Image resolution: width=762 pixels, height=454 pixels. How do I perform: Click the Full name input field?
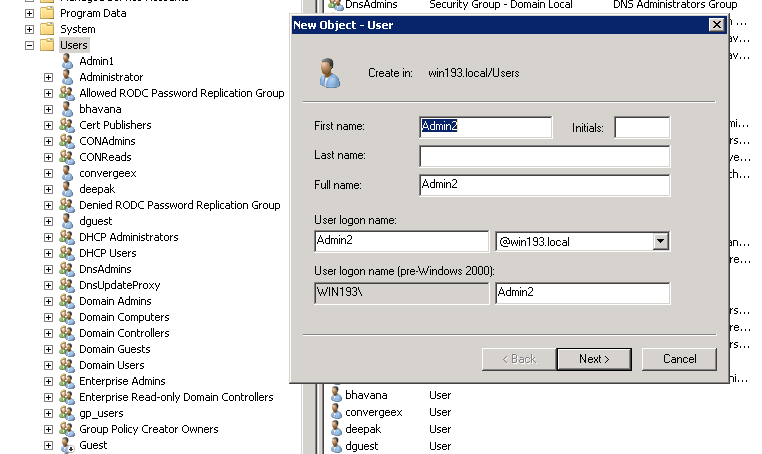coord(545,185)
